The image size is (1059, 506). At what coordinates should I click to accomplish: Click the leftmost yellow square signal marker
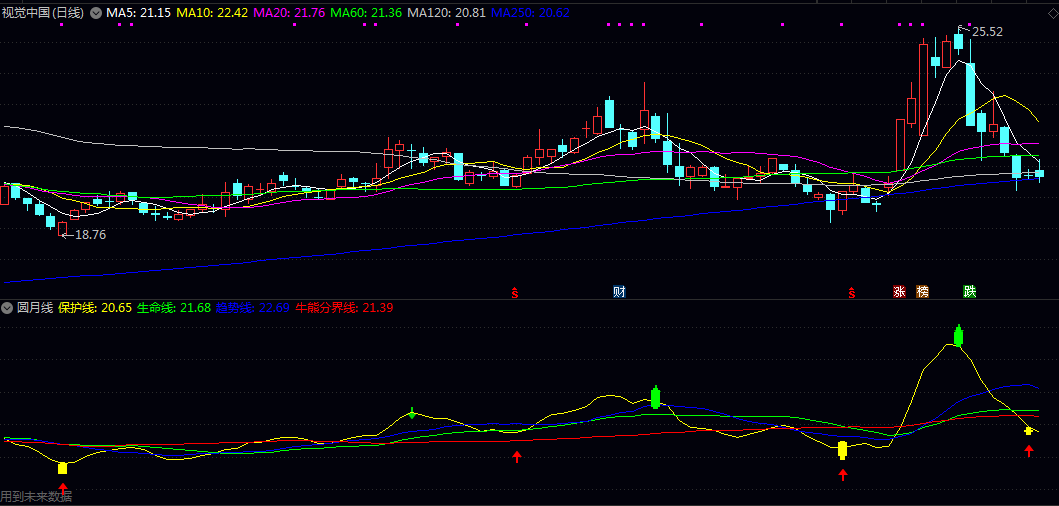pyautogui.click(x=62, y=468)
